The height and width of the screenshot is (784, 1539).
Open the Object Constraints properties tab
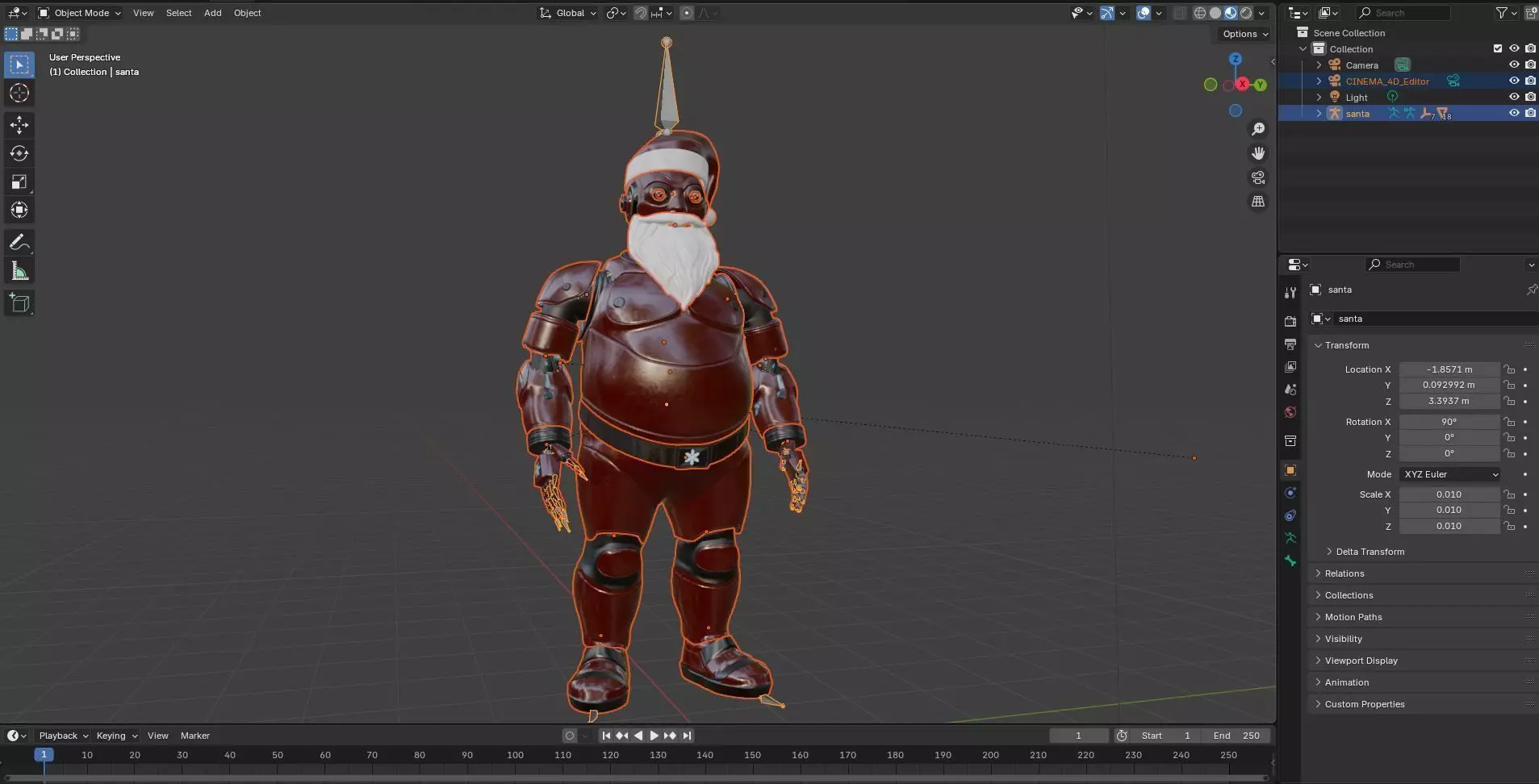[1290, 515]
